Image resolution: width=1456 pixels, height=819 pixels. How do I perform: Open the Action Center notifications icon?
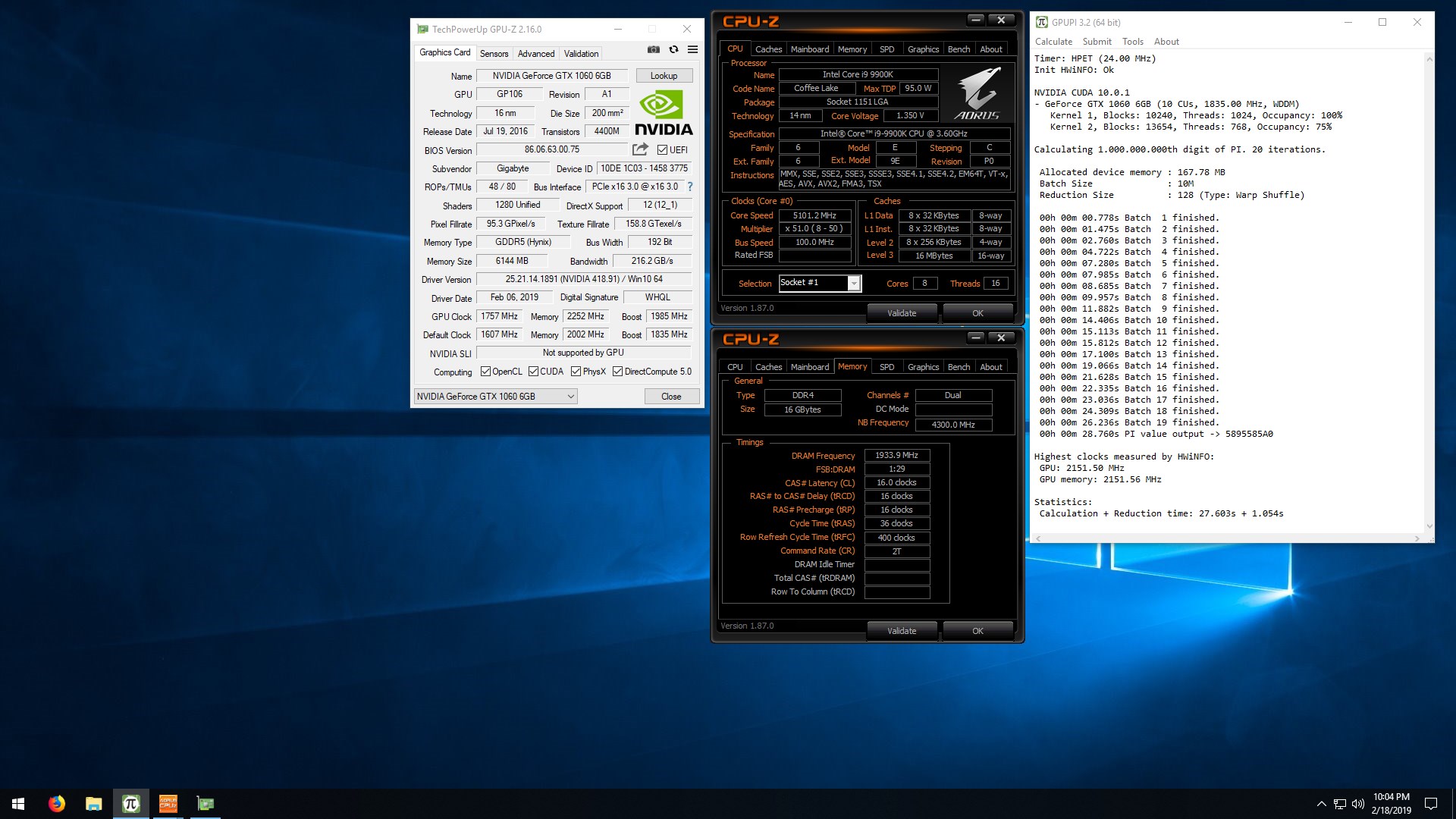click(x=1431, y=804)
